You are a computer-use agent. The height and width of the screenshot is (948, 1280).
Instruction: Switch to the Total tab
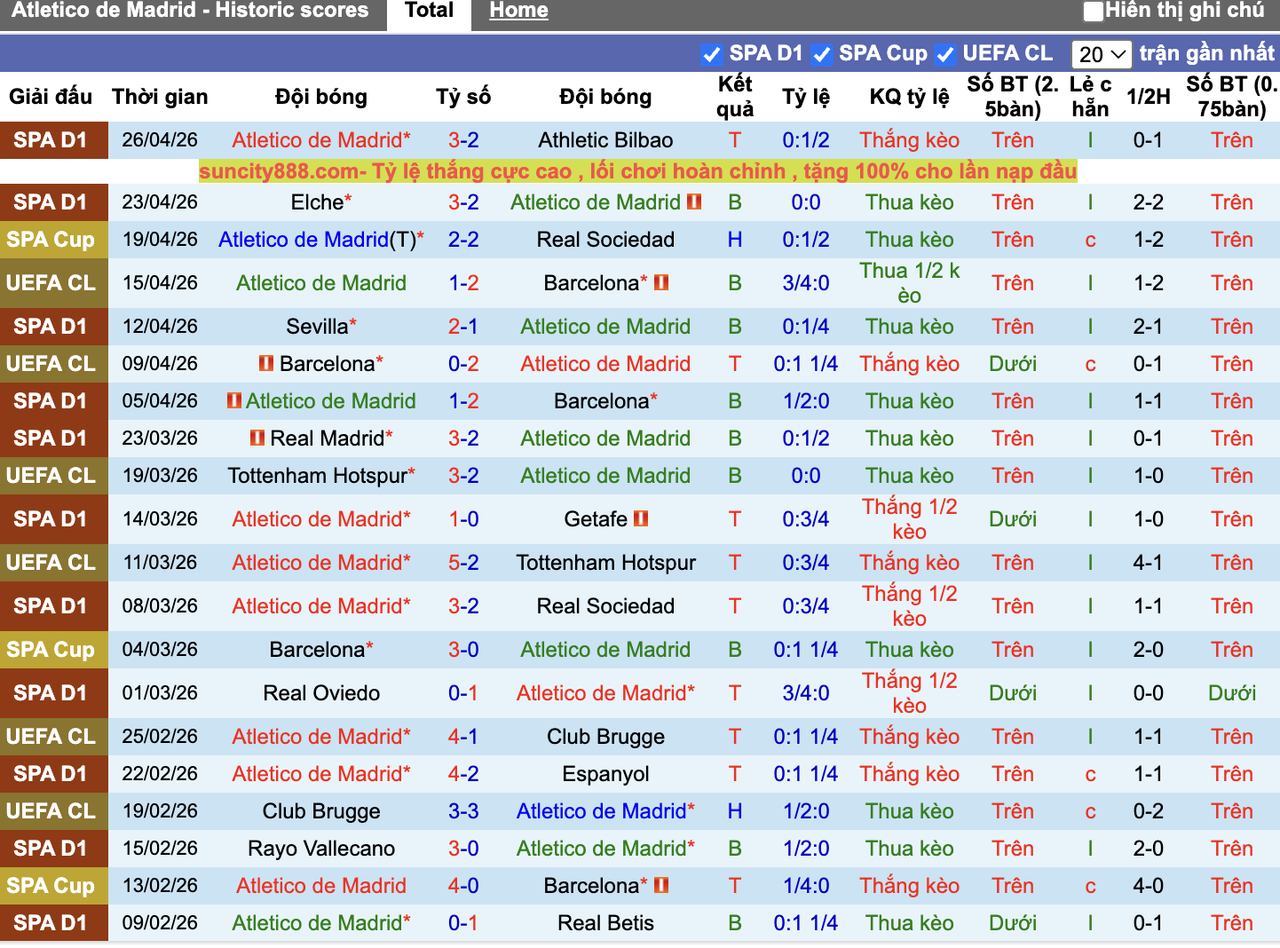[430, 11]
